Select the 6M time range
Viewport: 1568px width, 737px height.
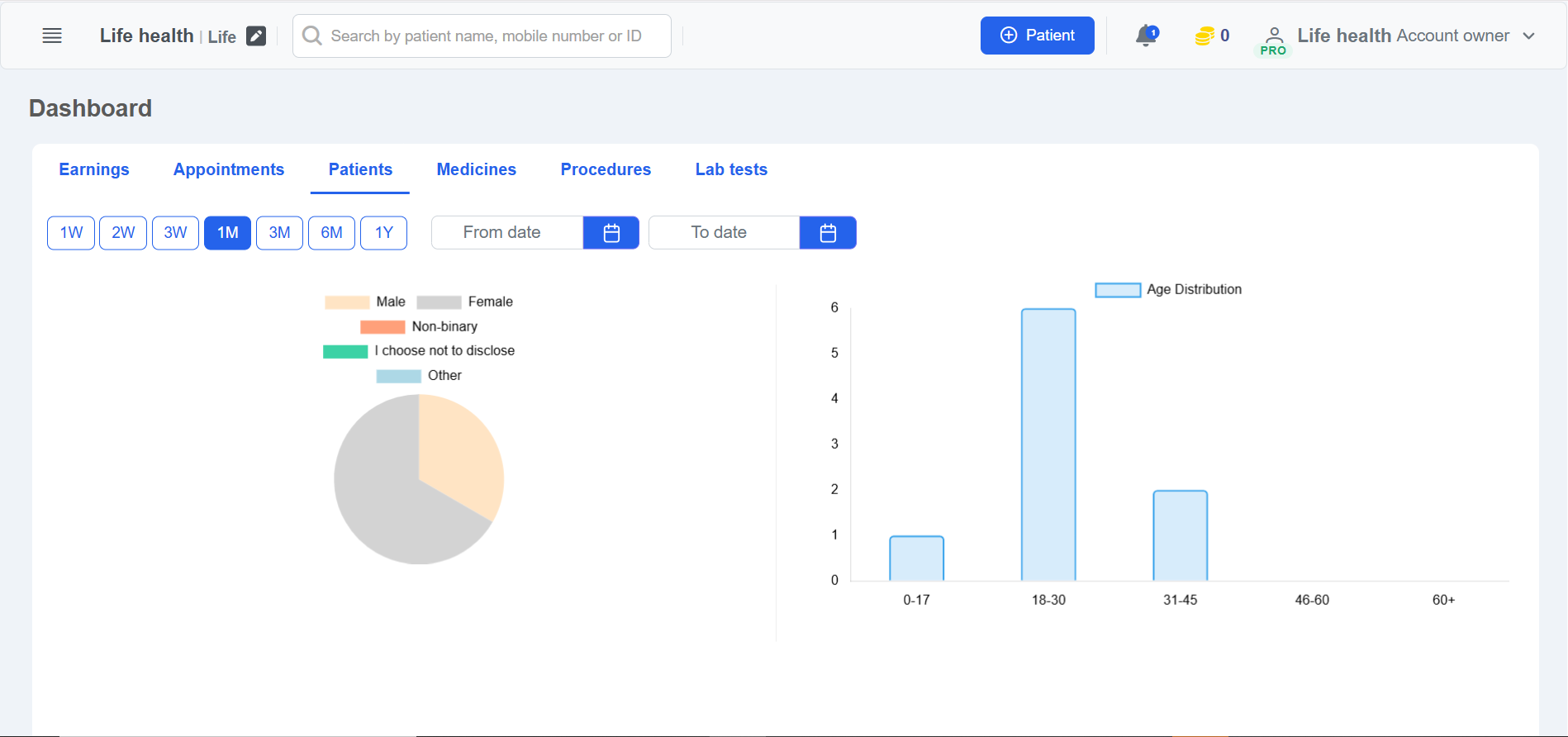coord(331,233)
